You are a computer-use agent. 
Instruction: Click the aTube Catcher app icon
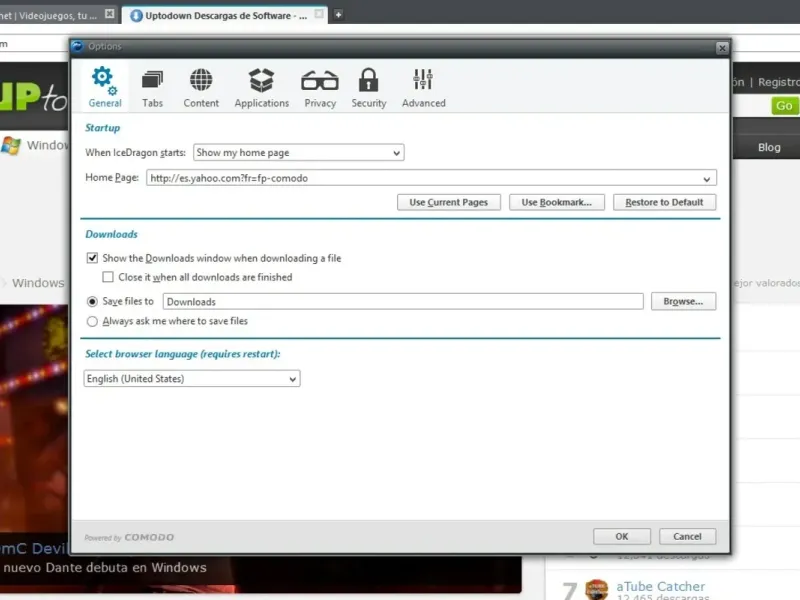pos(596,589)
